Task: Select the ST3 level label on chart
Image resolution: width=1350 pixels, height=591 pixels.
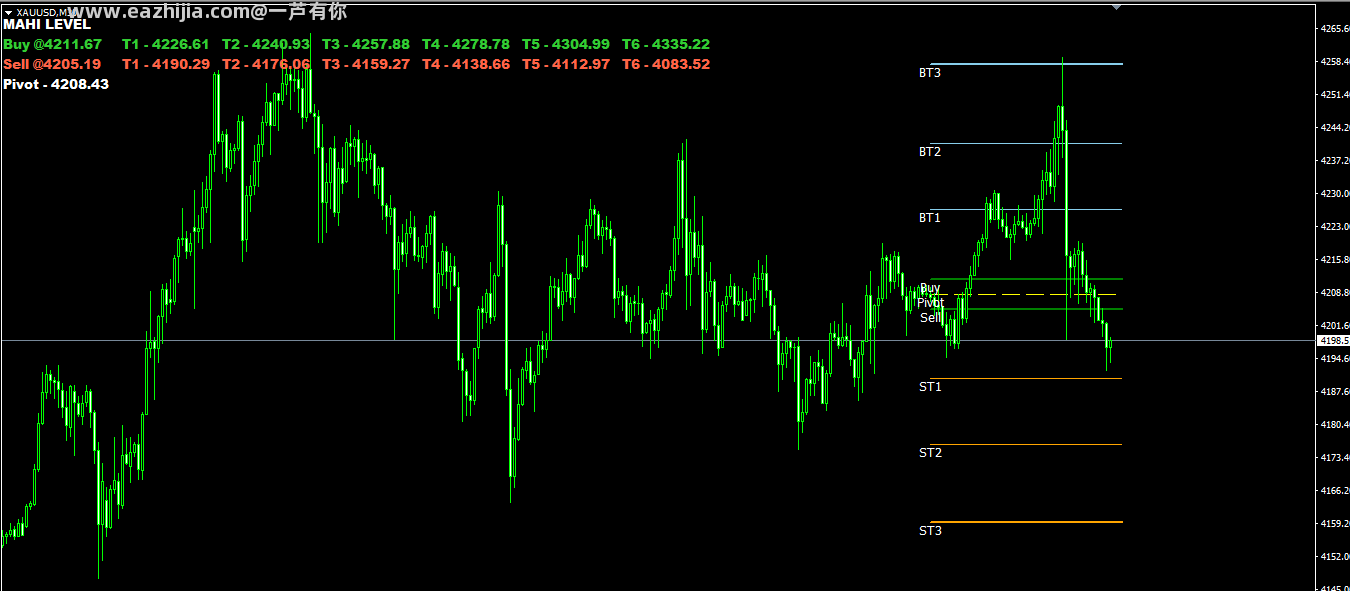Action: pos(930,531)
